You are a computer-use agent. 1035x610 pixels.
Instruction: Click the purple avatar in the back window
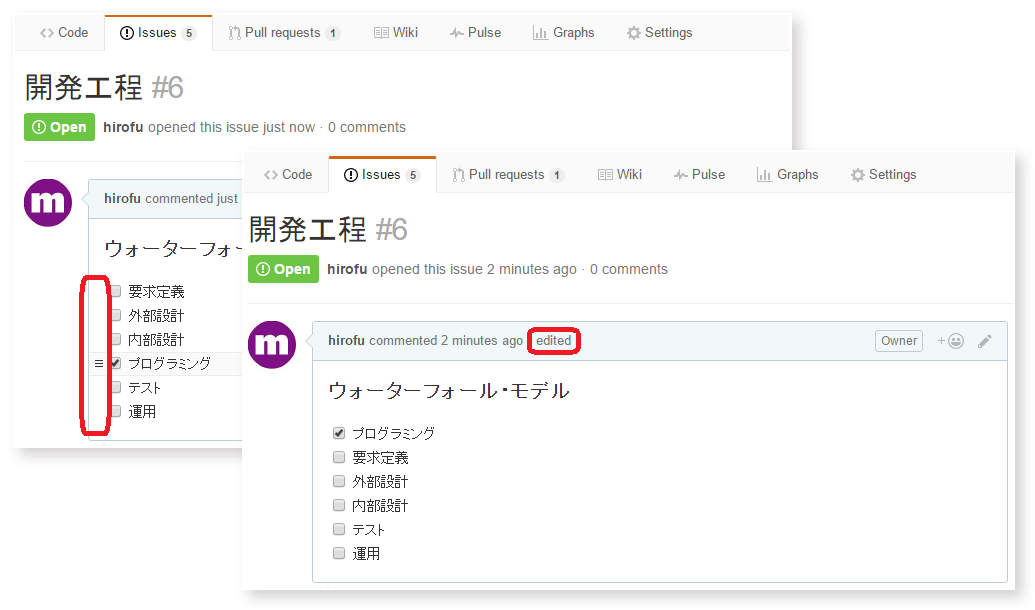pyautogui.click(x=47, y=203)
